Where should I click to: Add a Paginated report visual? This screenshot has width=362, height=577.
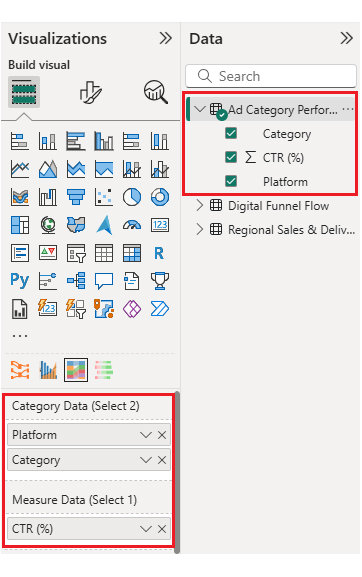(x=20, y=309)
